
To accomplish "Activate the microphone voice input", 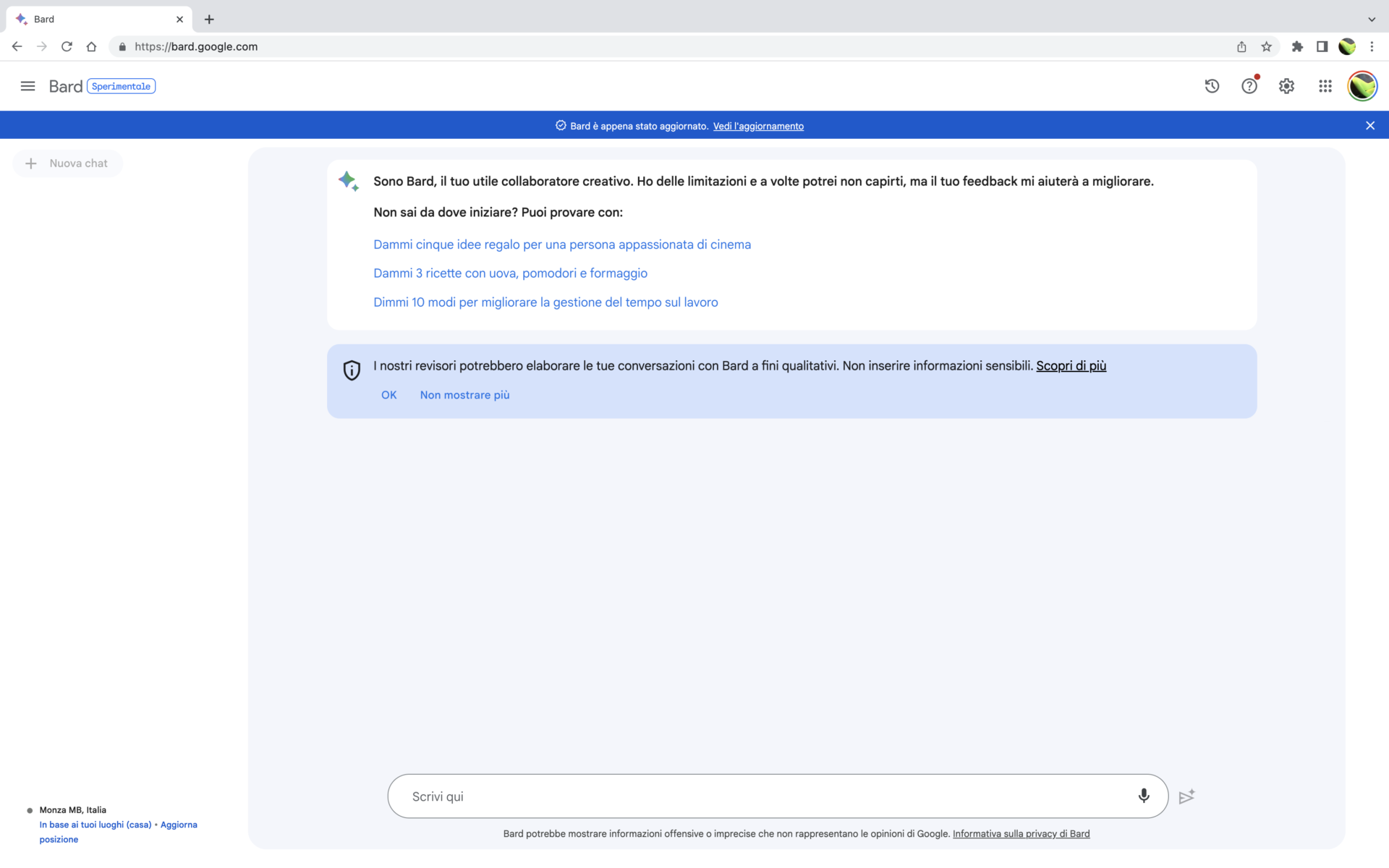I will coord(1143,796).
